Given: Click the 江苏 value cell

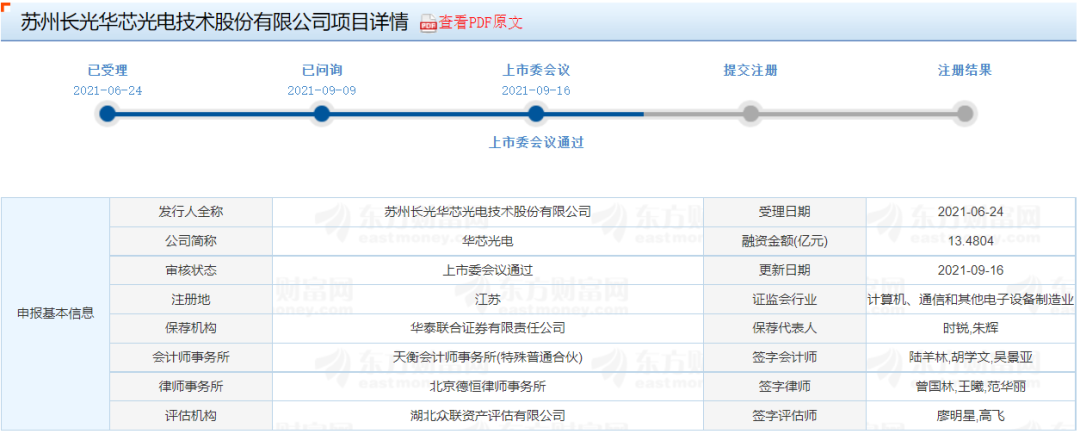Looking at the screenshot, I should 488,300.
